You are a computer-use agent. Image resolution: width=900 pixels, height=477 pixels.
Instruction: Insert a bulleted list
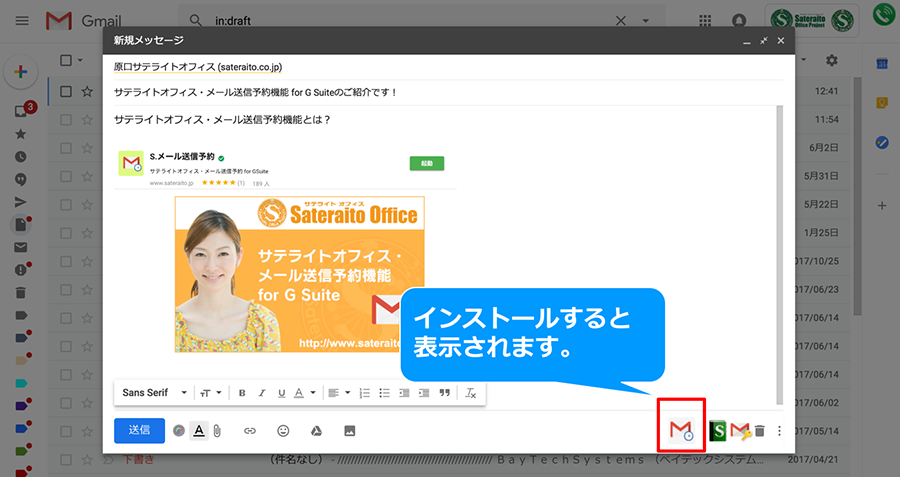click(384, 393)
